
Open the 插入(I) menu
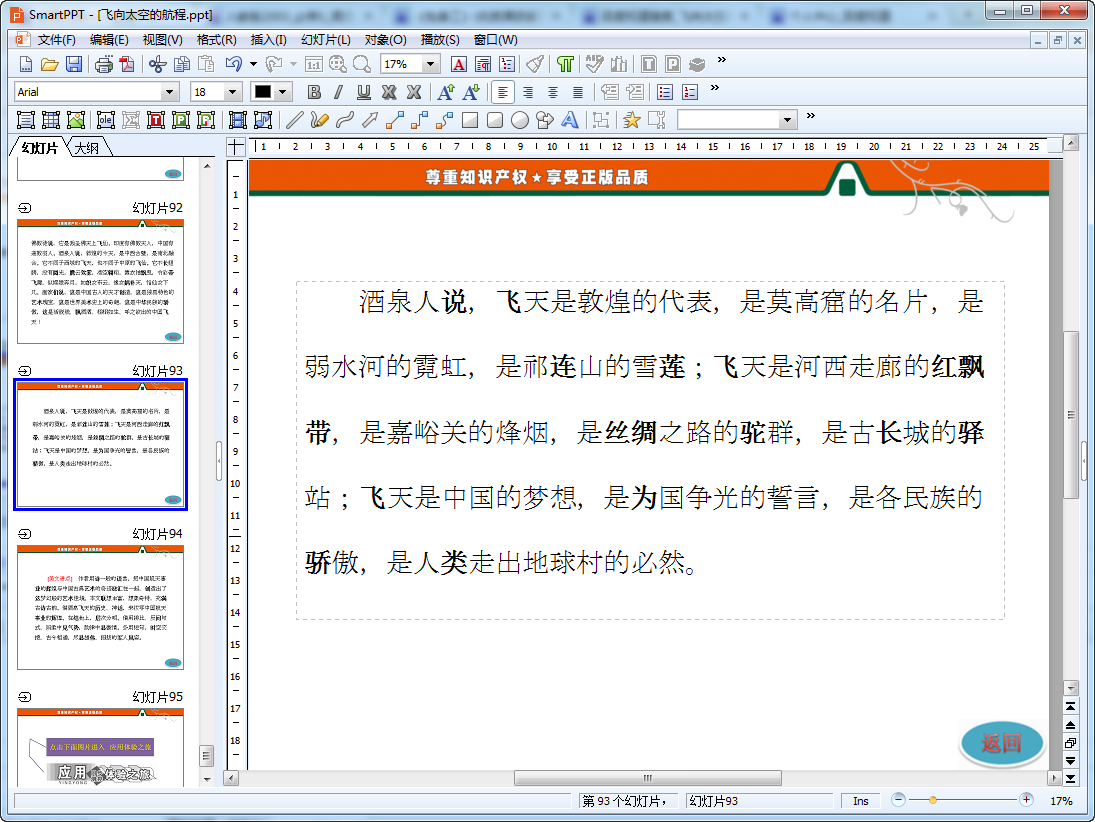click(x=268, y=40)
